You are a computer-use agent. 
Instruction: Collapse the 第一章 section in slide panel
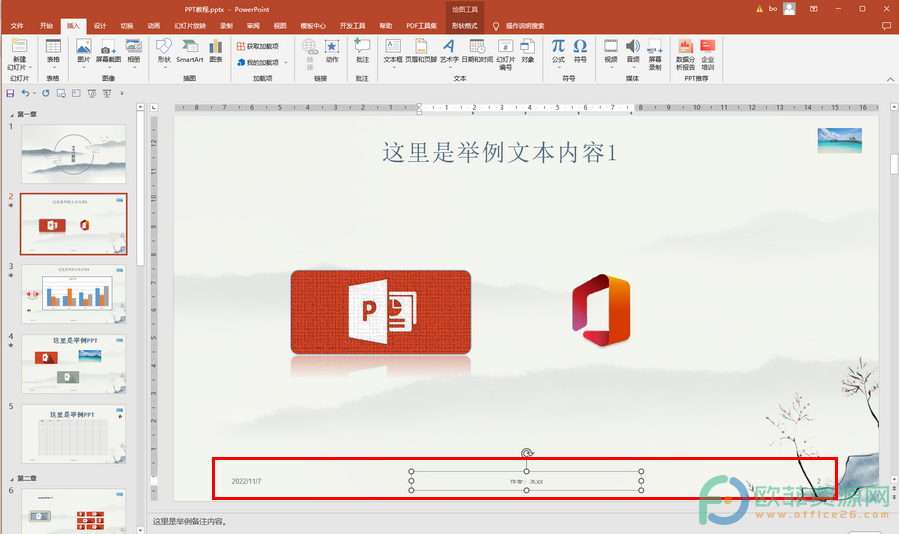tap(11, 115)
